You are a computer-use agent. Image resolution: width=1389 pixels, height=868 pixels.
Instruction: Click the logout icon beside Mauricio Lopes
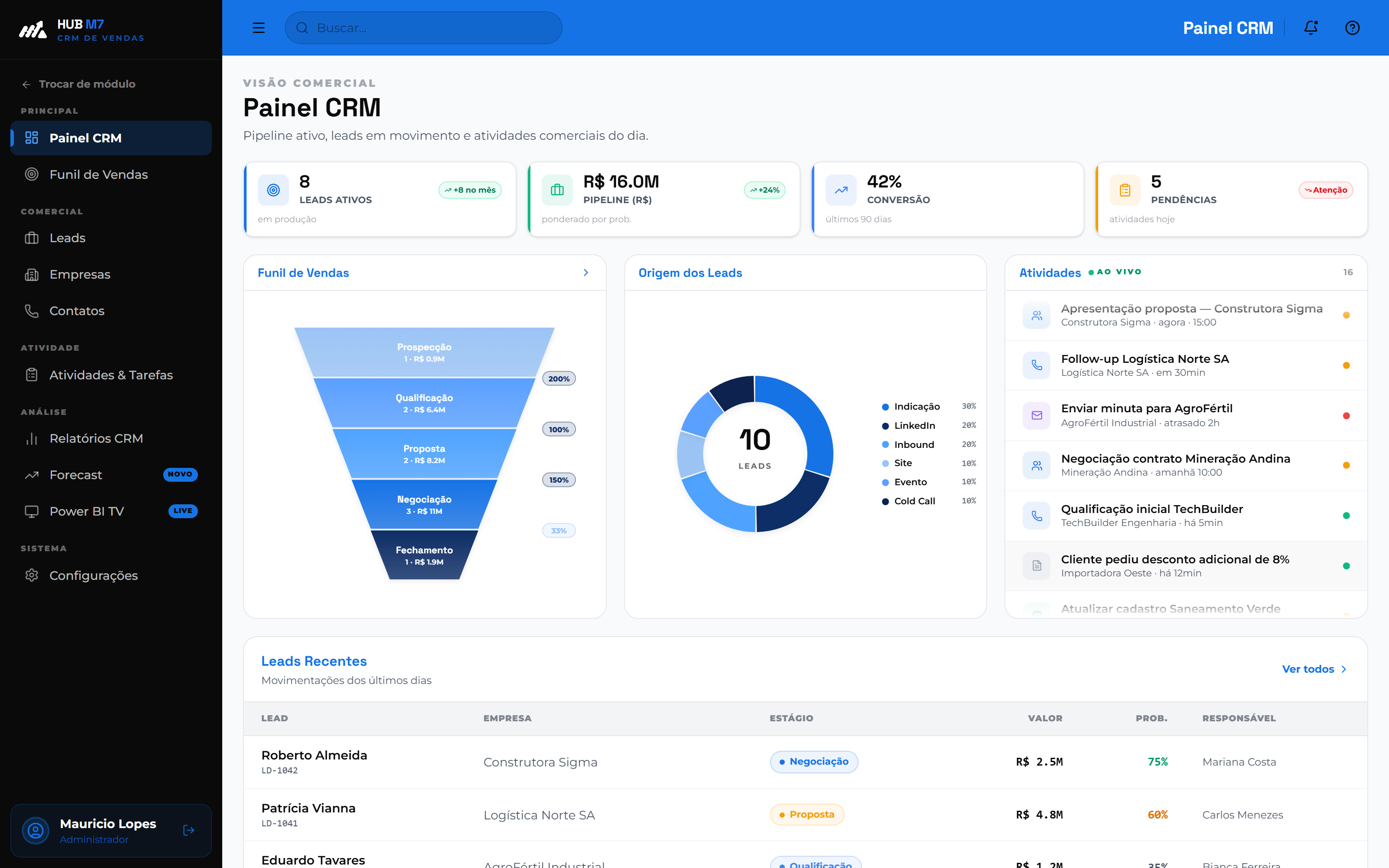click(x=188, y=830)
